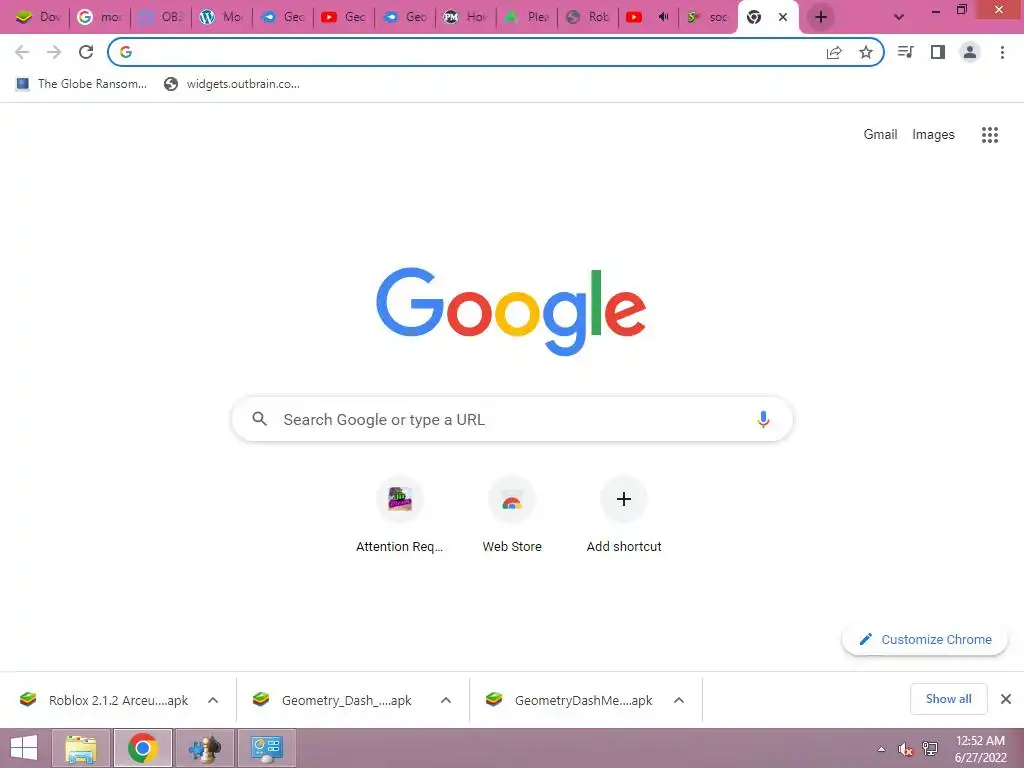Open the tab search chevron dropdown

[899, 18]
